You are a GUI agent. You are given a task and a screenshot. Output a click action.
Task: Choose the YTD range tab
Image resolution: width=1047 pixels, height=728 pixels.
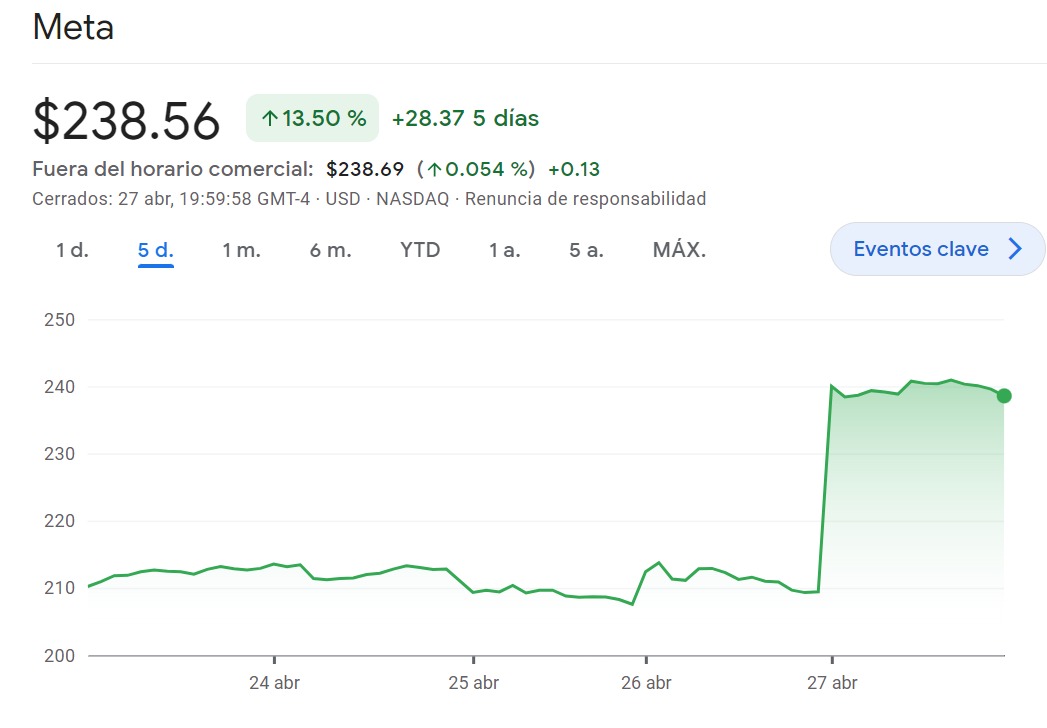(x=420, y=250)
